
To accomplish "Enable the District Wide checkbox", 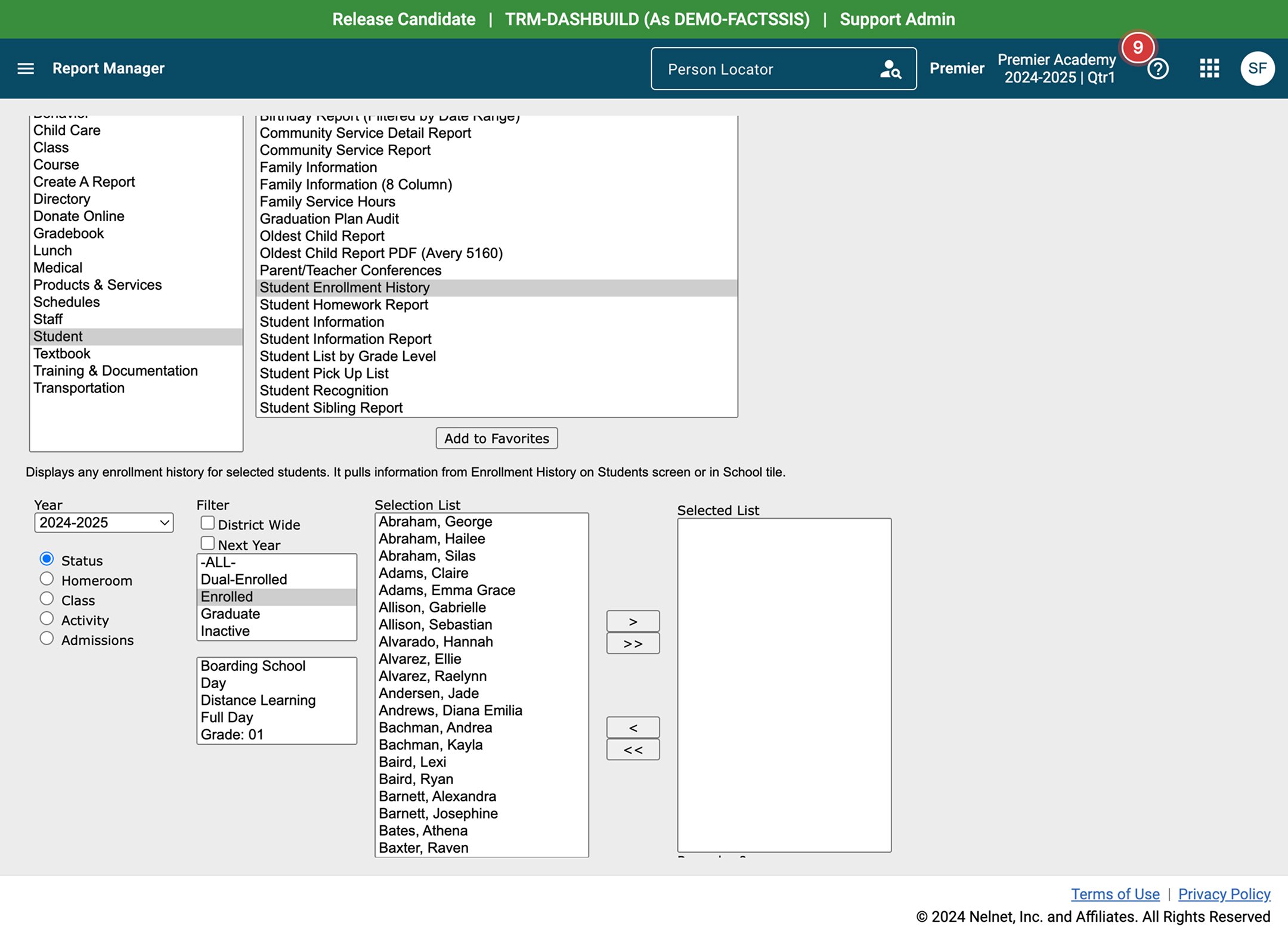I will [208, 523].
